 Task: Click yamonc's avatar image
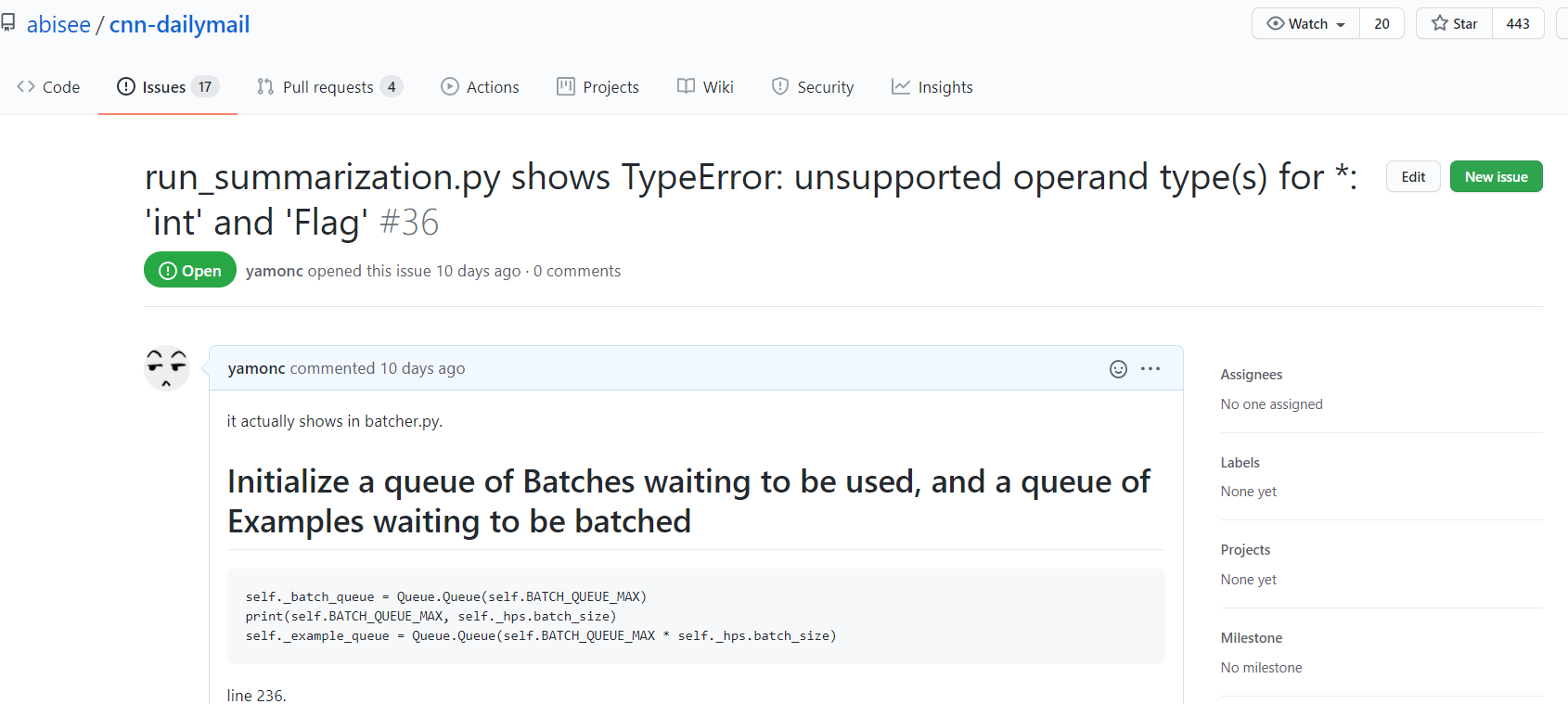pyautogui.click(x=167, y=368)
